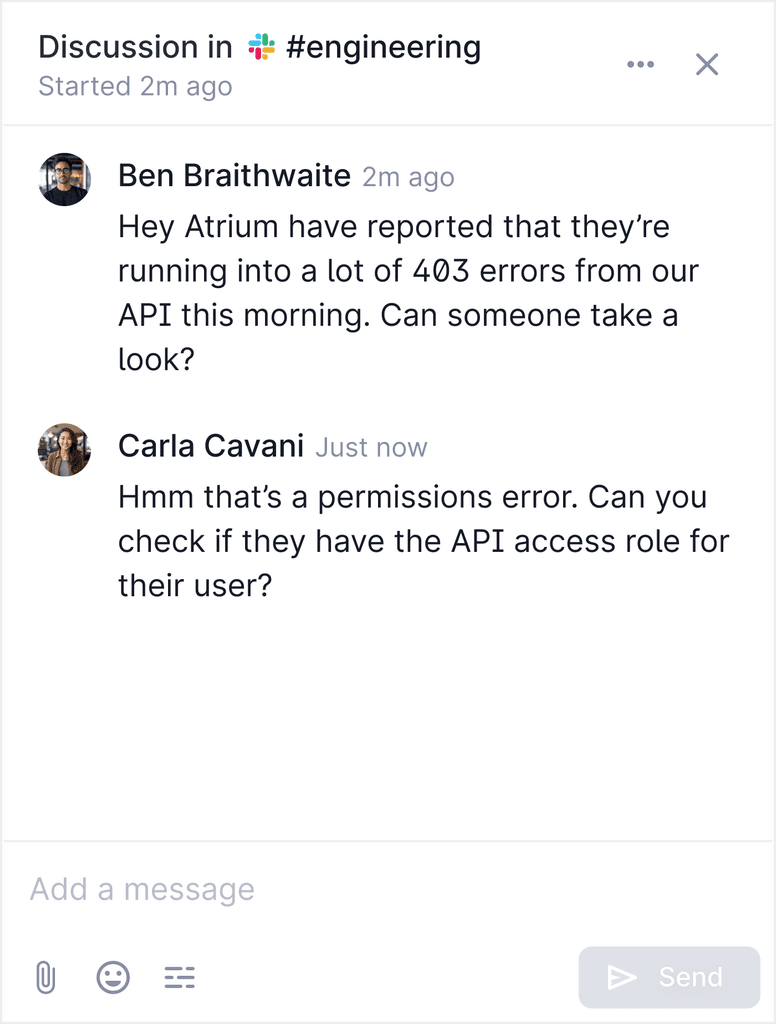Click the Started 2m ago subtitle
776x1024 pixels.
click(135, 87)
